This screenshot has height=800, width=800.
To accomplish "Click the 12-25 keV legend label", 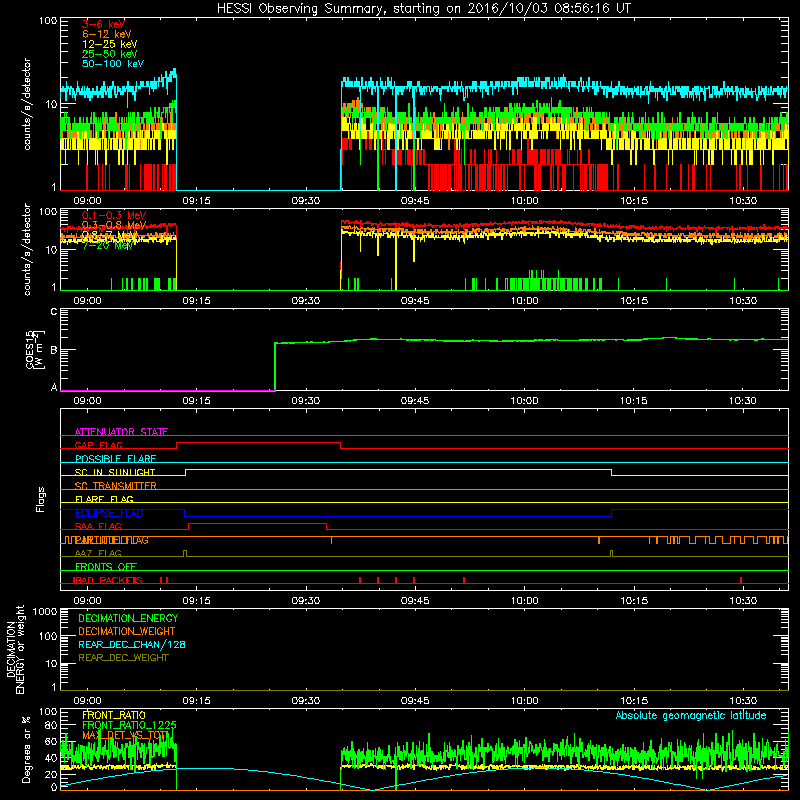I will click(110, 44).
